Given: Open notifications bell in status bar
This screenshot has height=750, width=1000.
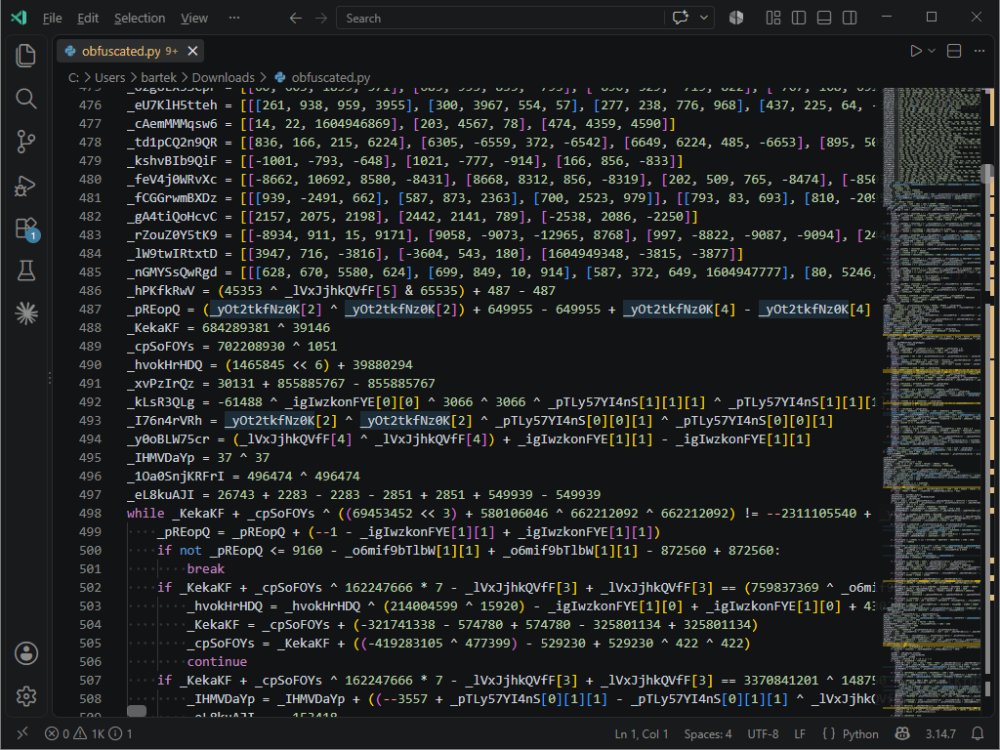Looking at the screenshot, I should [978, 734].
